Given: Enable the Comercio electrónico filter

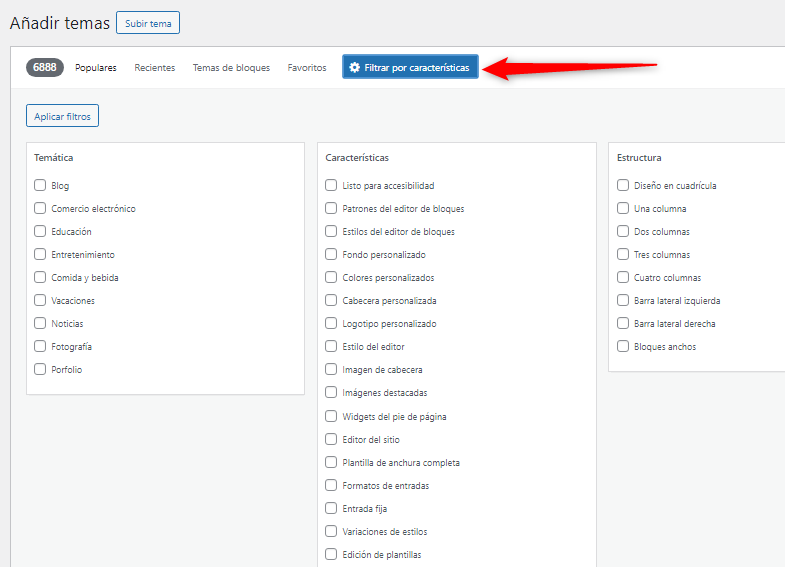Looking at the screenshot, I should pos(40,208).
